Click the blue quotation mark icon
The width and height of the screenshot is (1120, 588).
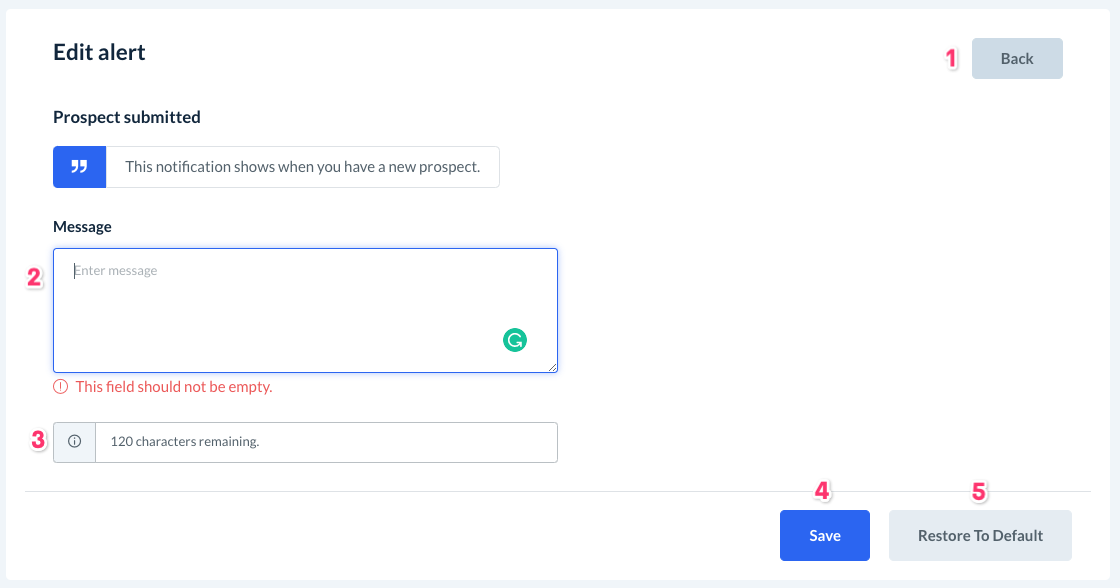click(79, 167)
